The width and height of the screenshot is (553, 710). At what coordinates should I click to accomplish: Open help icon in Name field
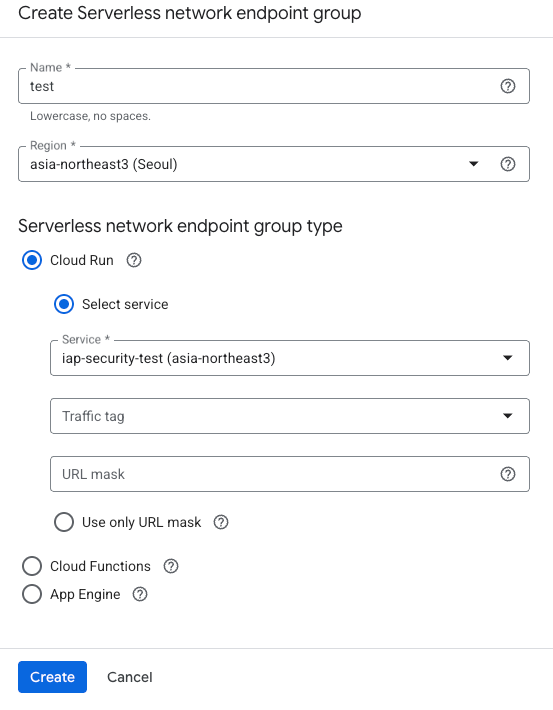click(507, 86)
